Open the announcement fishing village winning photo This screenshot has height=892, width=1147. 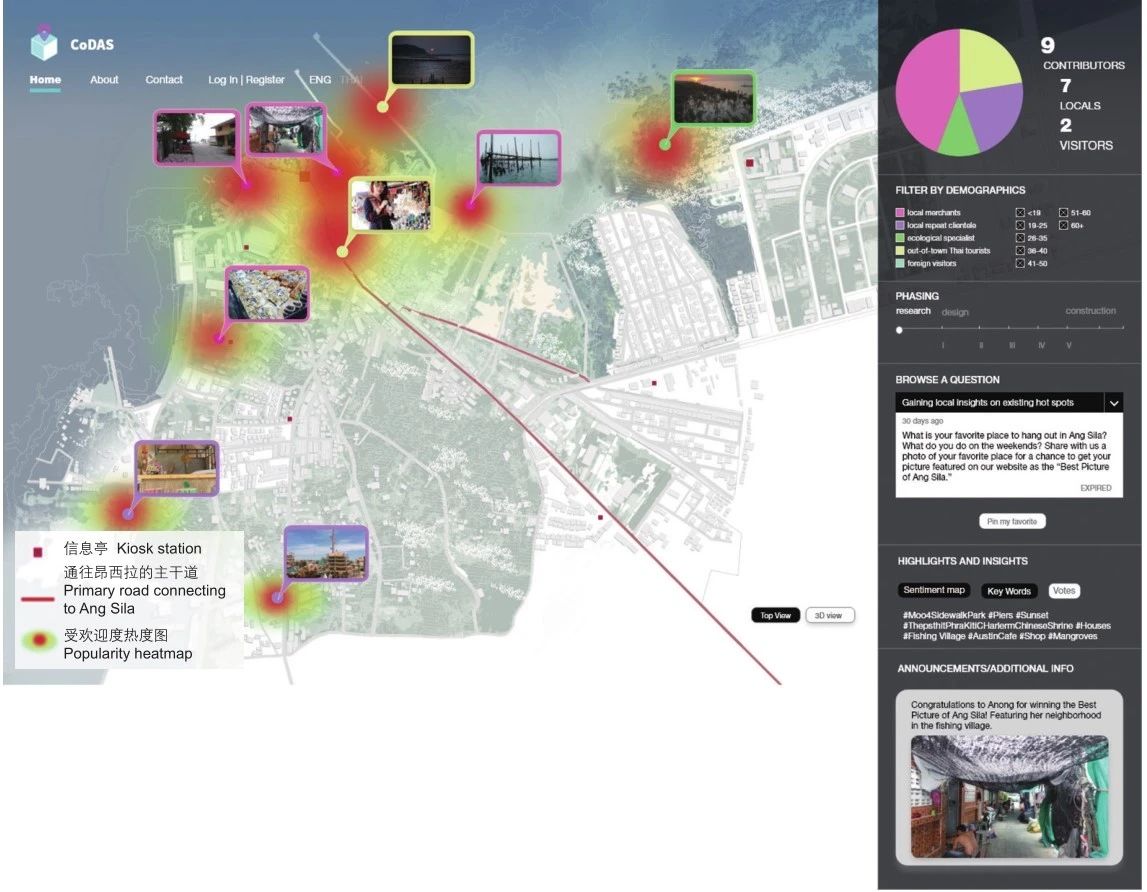1009,796
